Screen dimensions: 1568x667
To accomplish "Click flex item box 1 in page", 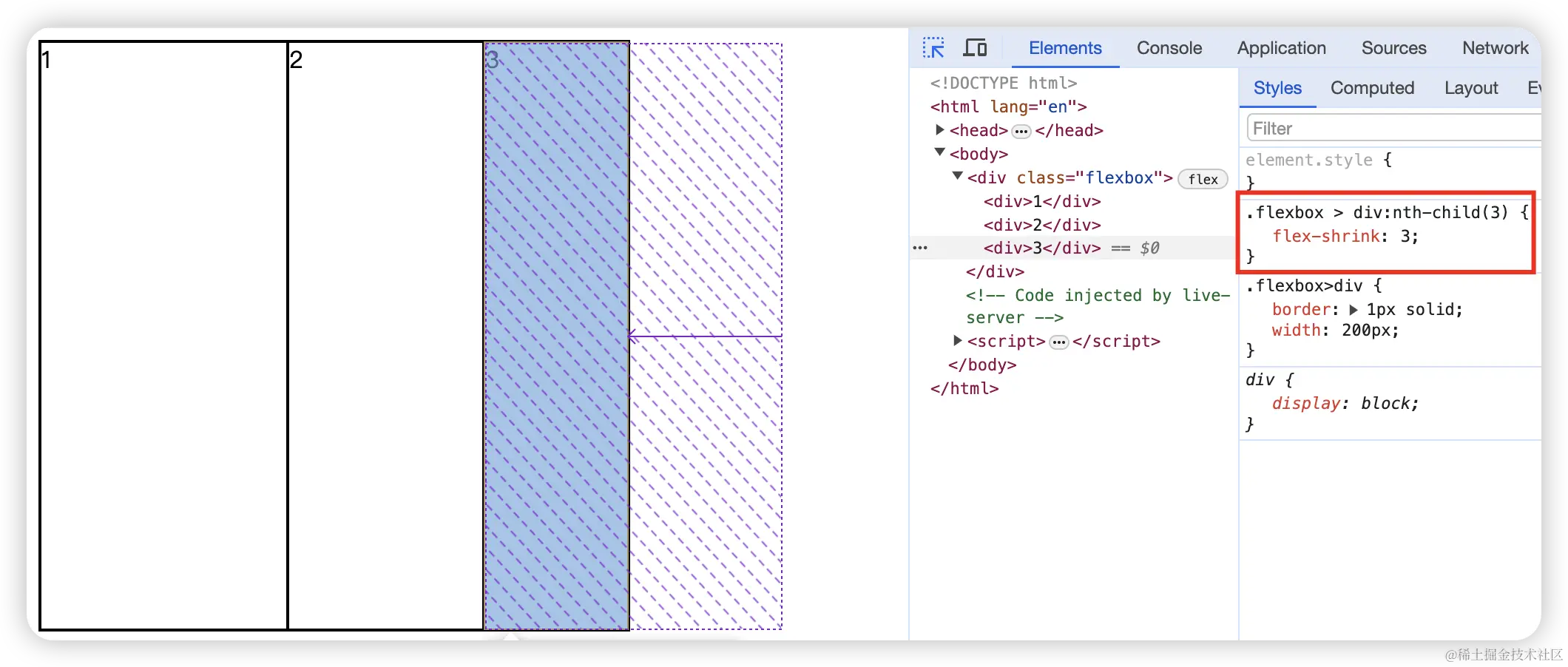I will pyautogui.click(x=163, y=336).
